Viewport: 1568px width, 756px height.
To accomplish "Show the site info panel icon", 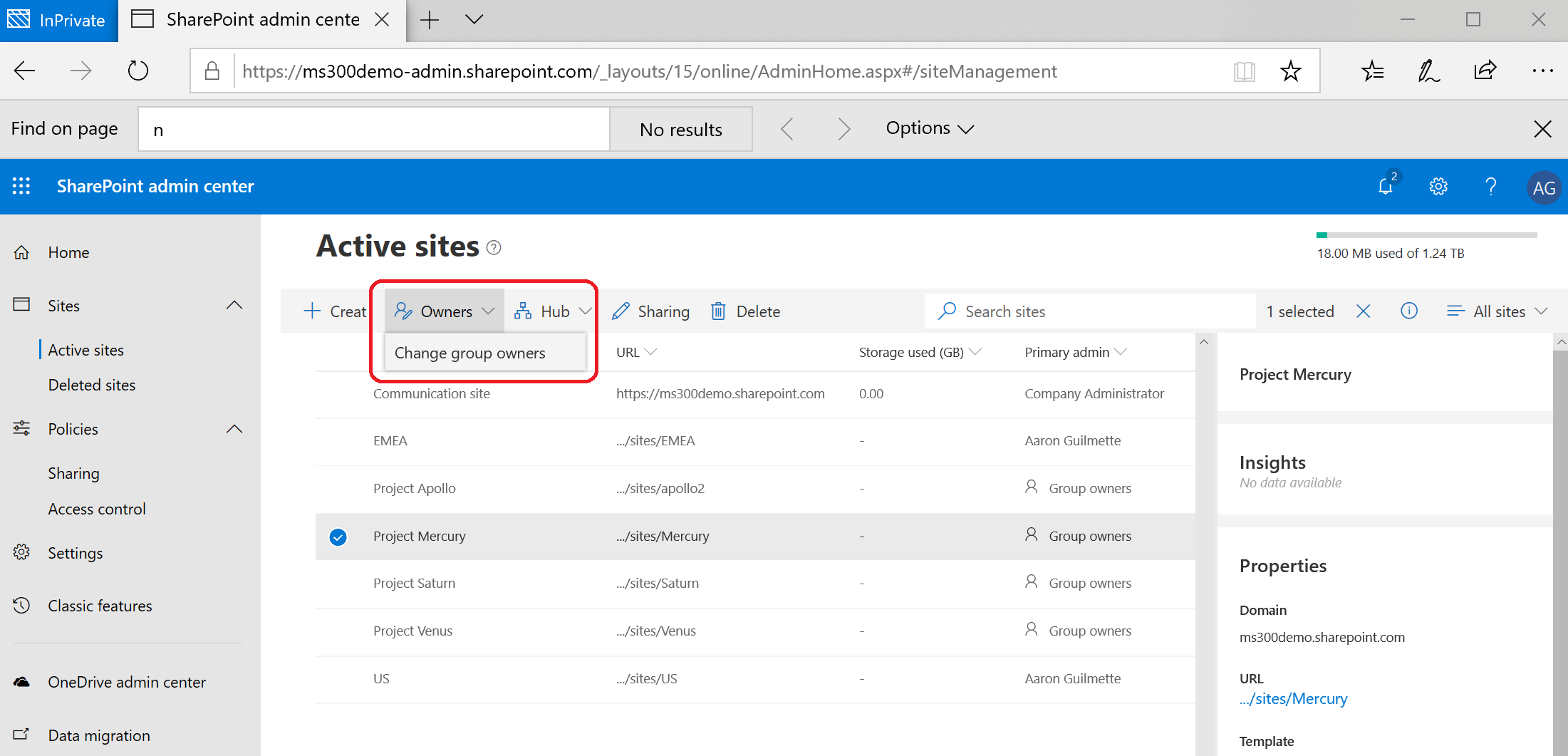I will coord(1408,311).
